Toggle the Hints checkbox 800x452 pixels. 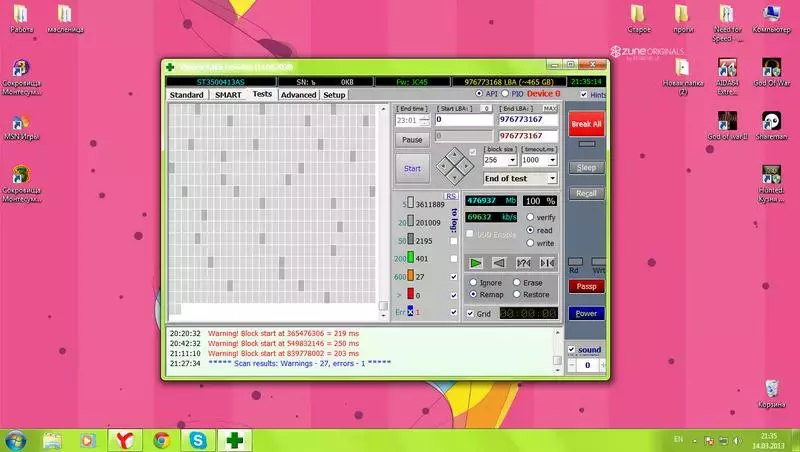[x=584, y=94]
